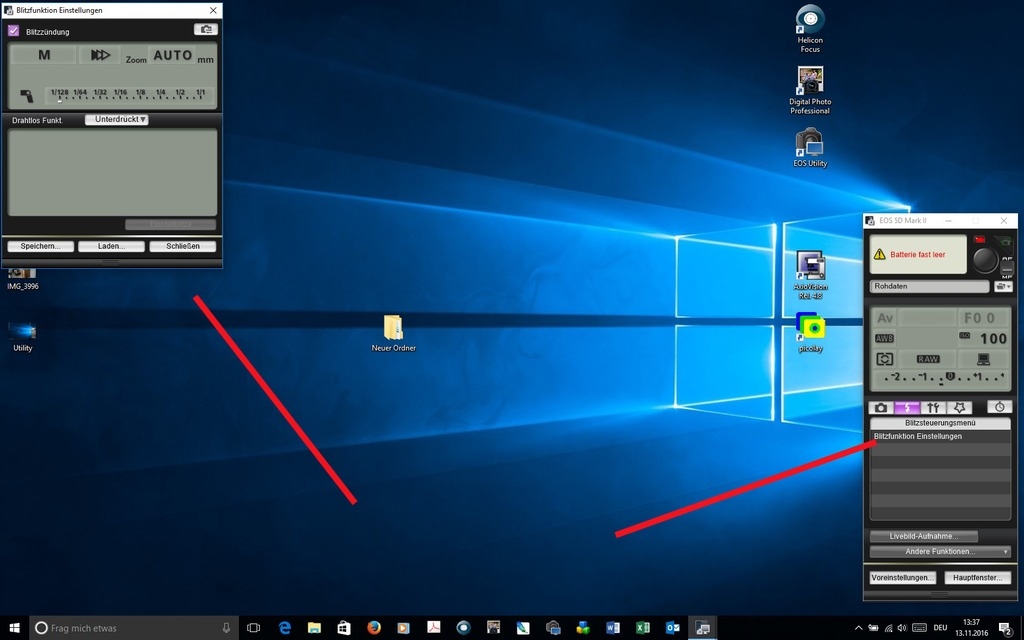Uncheck the Blitzzündung checkbox
This screenshot has width=1024, height=640.
pyautogui.click(x=14, y=31)
